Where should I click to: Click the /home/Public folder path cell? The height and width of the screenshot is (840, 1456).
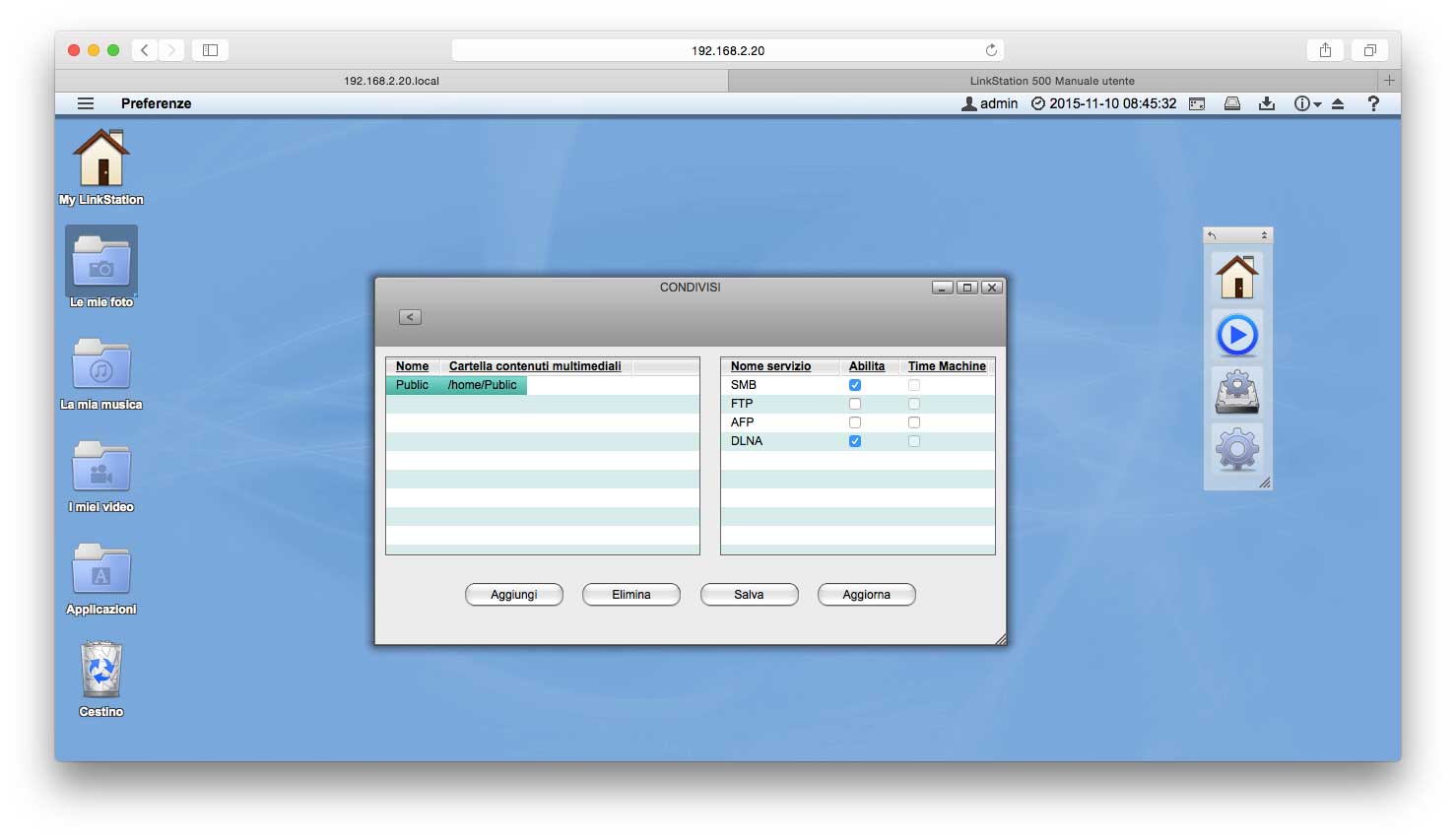483,385
